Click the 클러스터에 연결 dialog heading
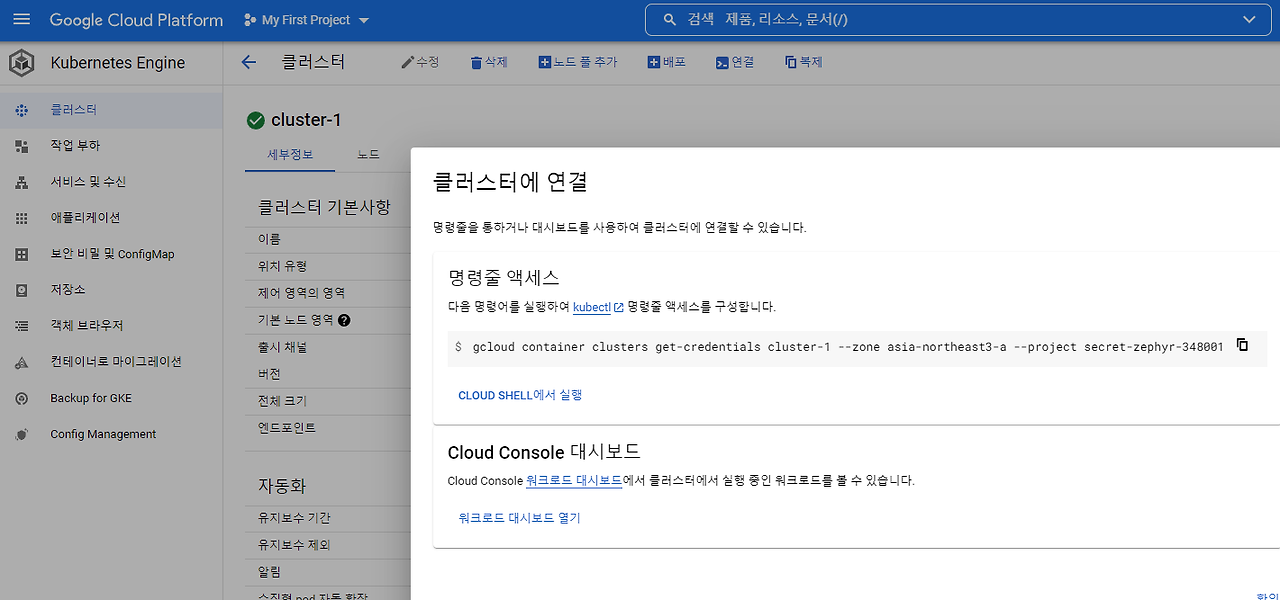This screenshot has width=1280, height=600. click(x=509, y=182)
